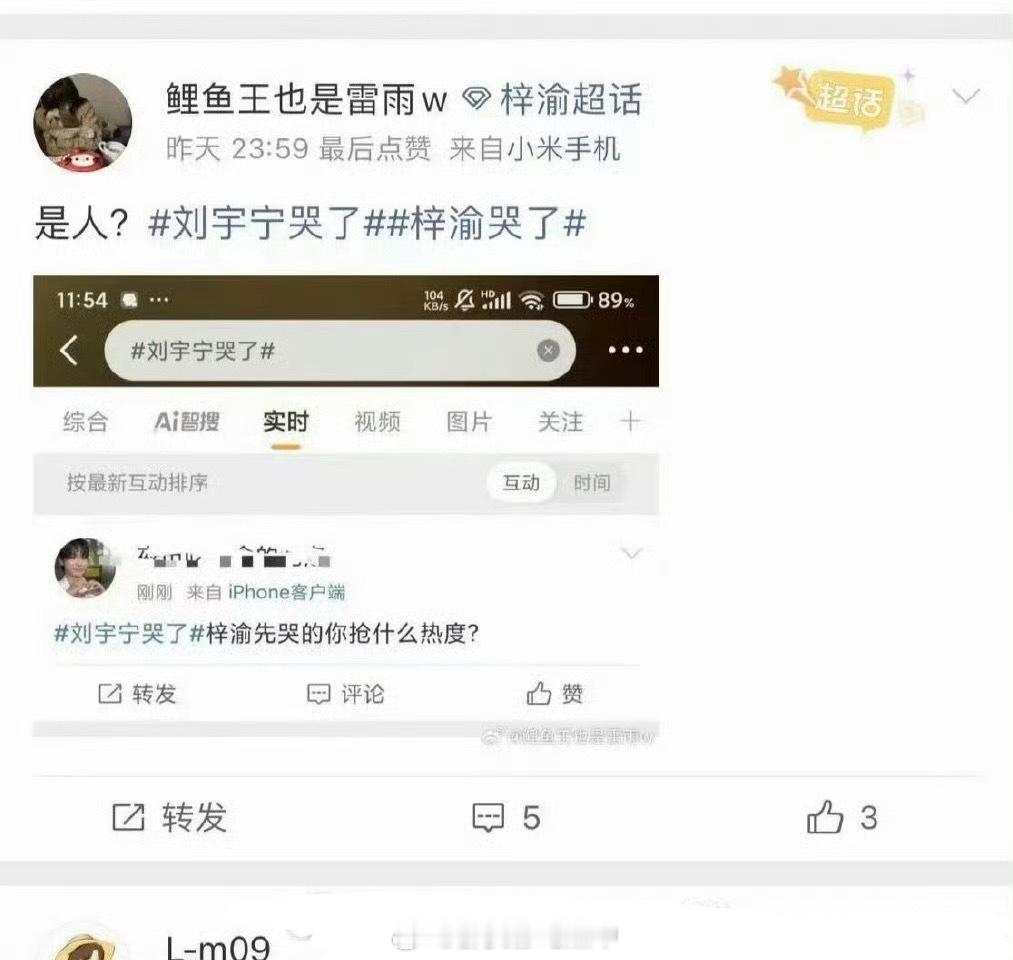The image size is (1013, 960).
Task: Tap the back arrow beside the search bar
Action: click(68, 350)
